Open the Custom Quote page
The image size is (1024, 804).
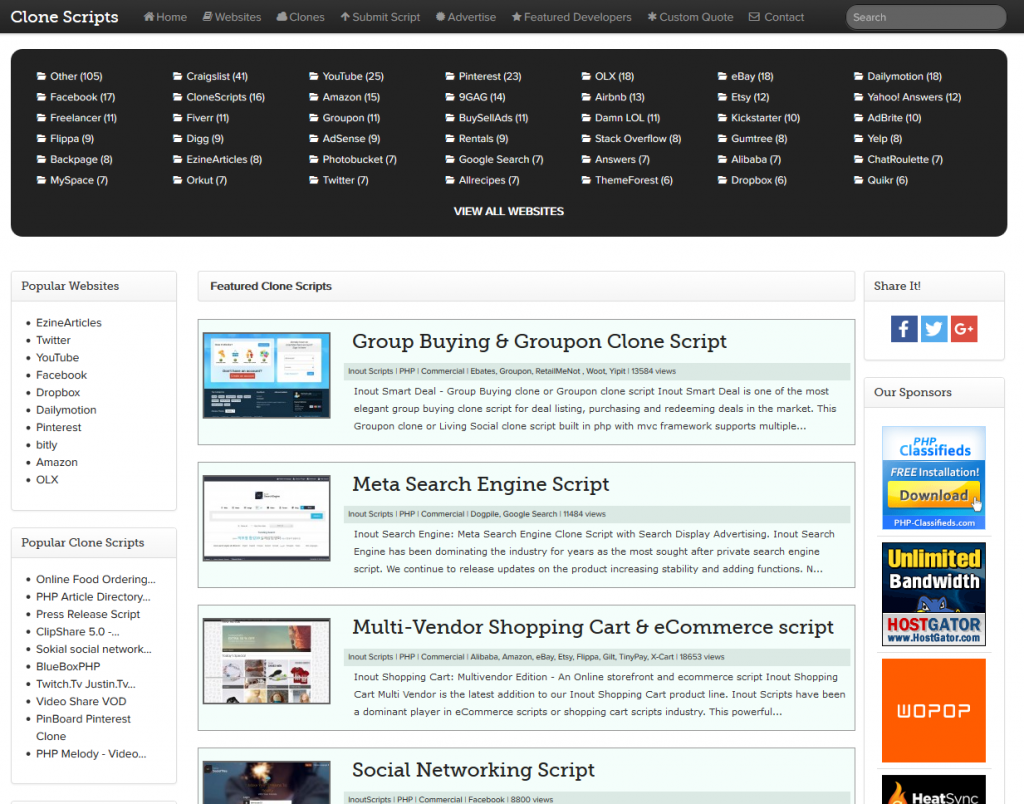690,17
